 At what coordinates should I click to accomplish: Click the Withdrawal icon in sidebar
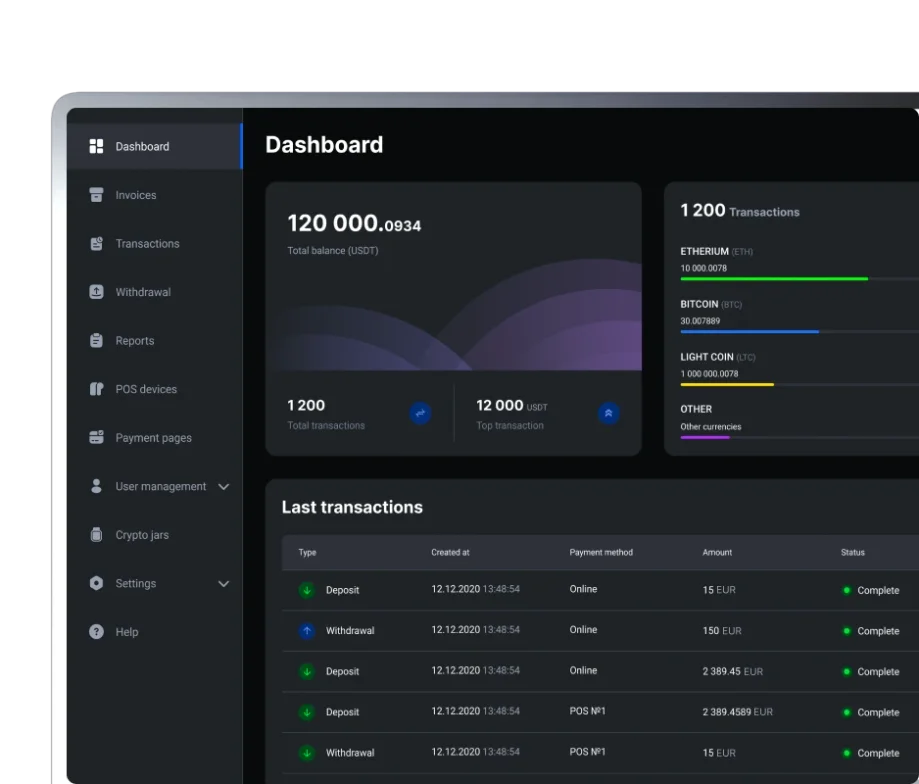coord(96,292)
